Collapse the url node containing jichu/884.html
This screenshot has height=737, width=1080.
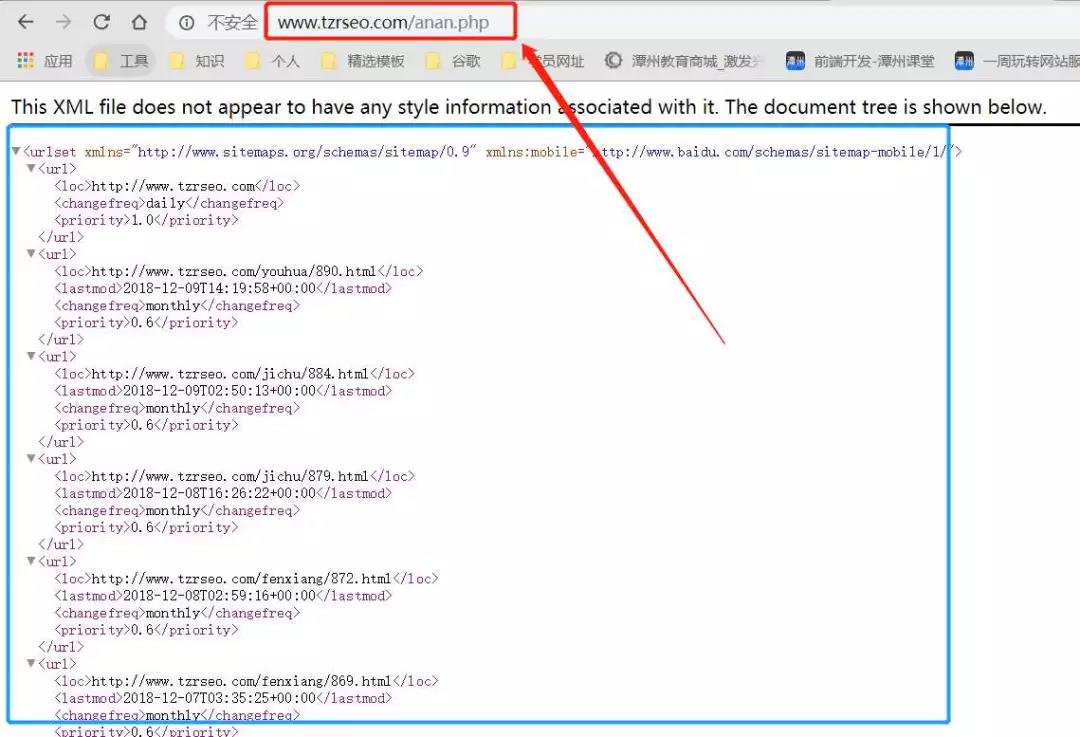(31, 357)
